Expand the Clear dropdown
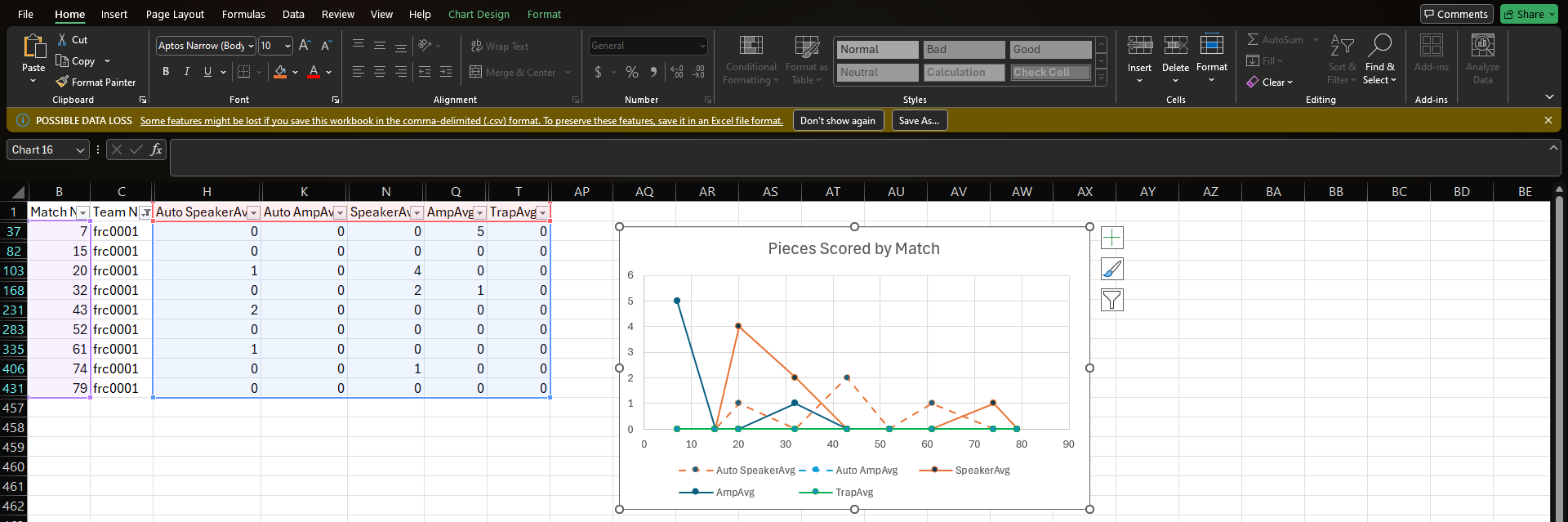The width and height of the screenshot is (1568, 522). tap(1290, 82)
